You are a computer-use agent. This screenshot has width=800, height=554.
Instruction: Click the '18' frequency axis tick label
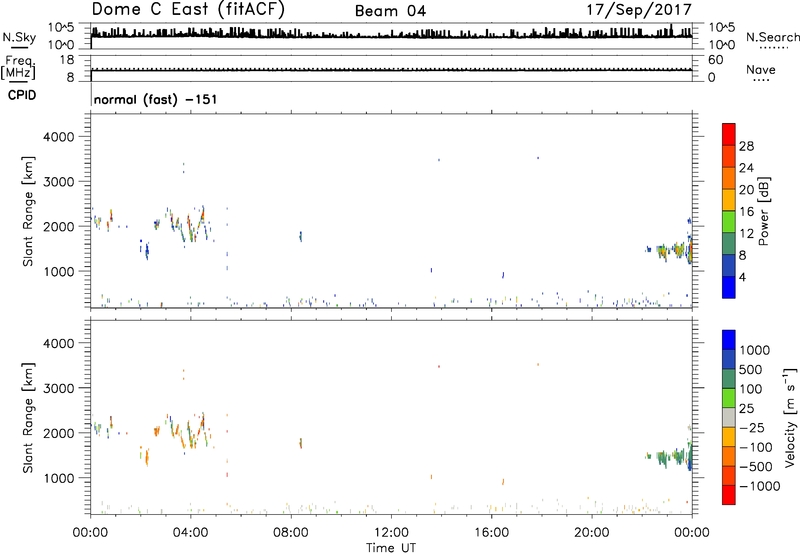tap(67, 60)
